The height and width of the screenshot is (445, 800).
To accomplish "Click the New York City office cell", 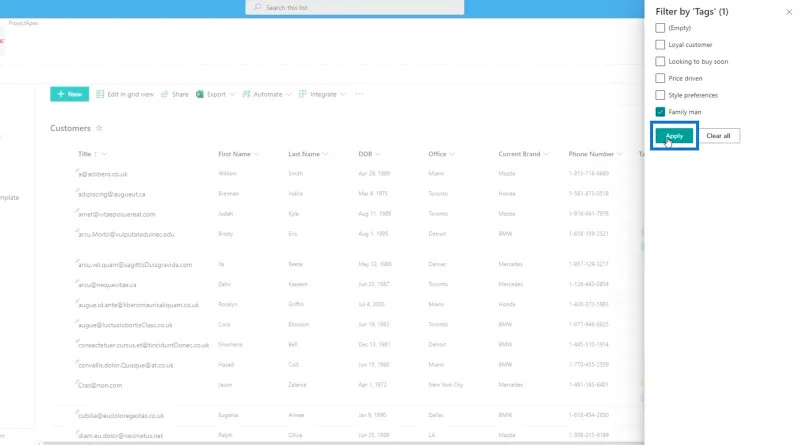I will [445, 385].
